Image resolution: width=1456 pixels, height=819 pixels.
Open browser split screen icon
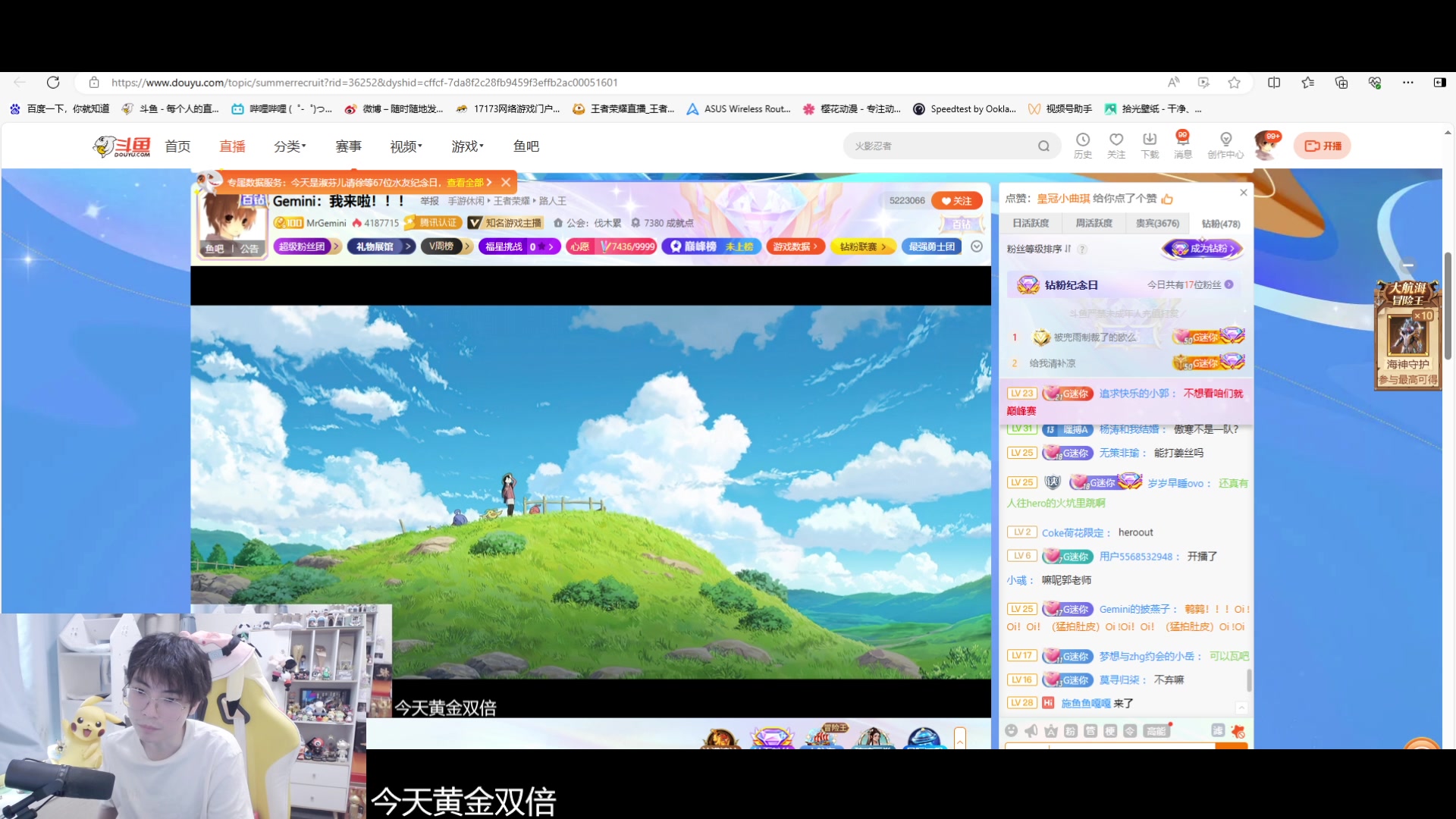pos(1274,82)
